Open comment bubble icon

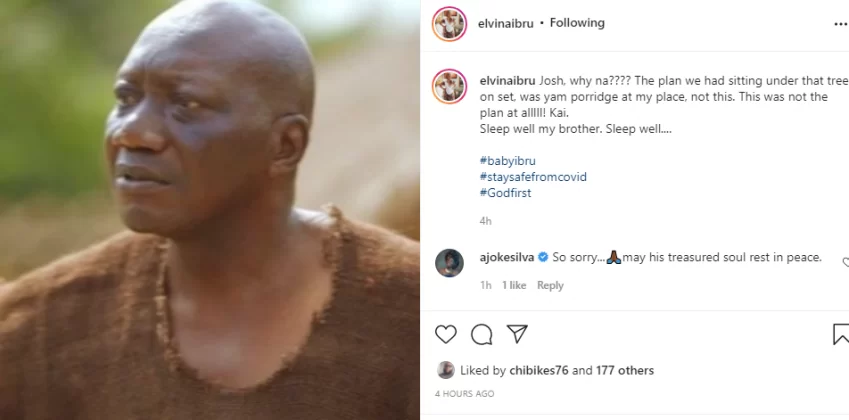pyautogui.click(x=481, y=334)
